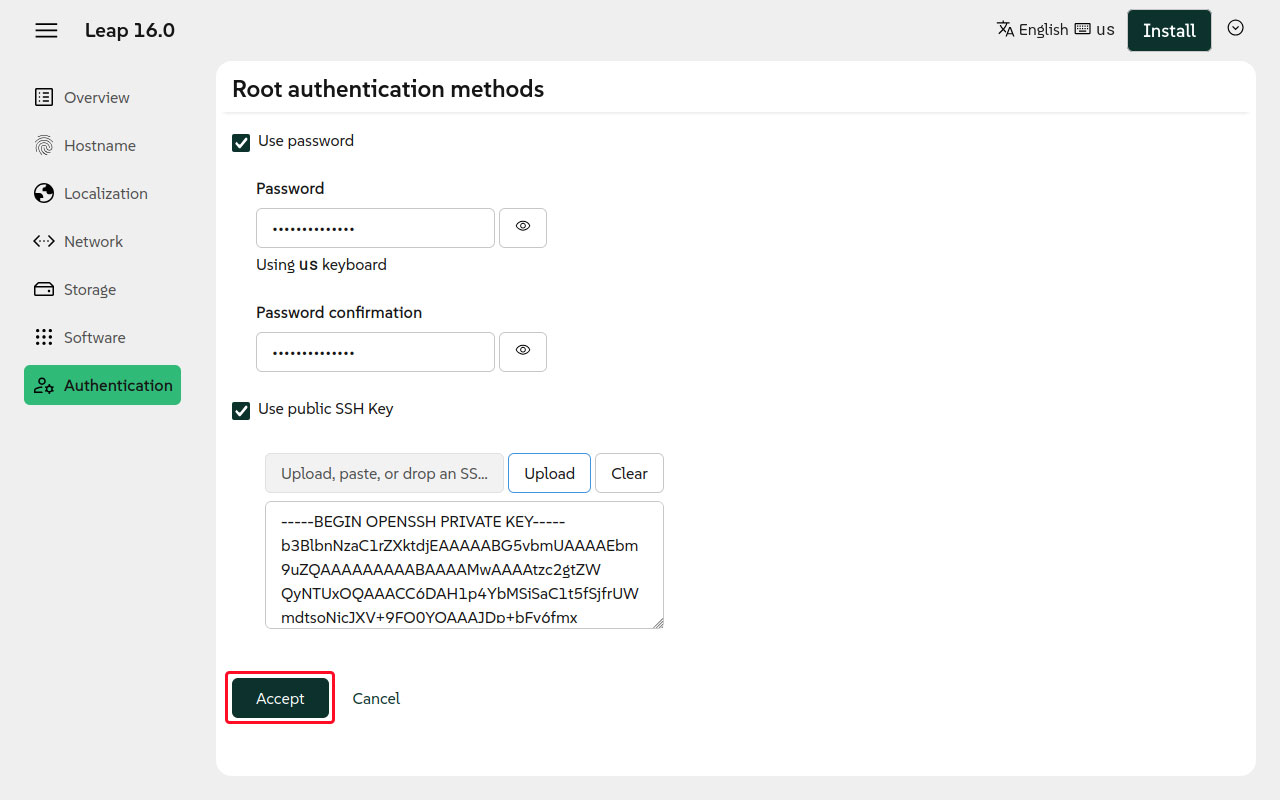Open the English us language selector
Image resolution: width=1280 pixels, height=800 pixels.
pos(1055,30)
